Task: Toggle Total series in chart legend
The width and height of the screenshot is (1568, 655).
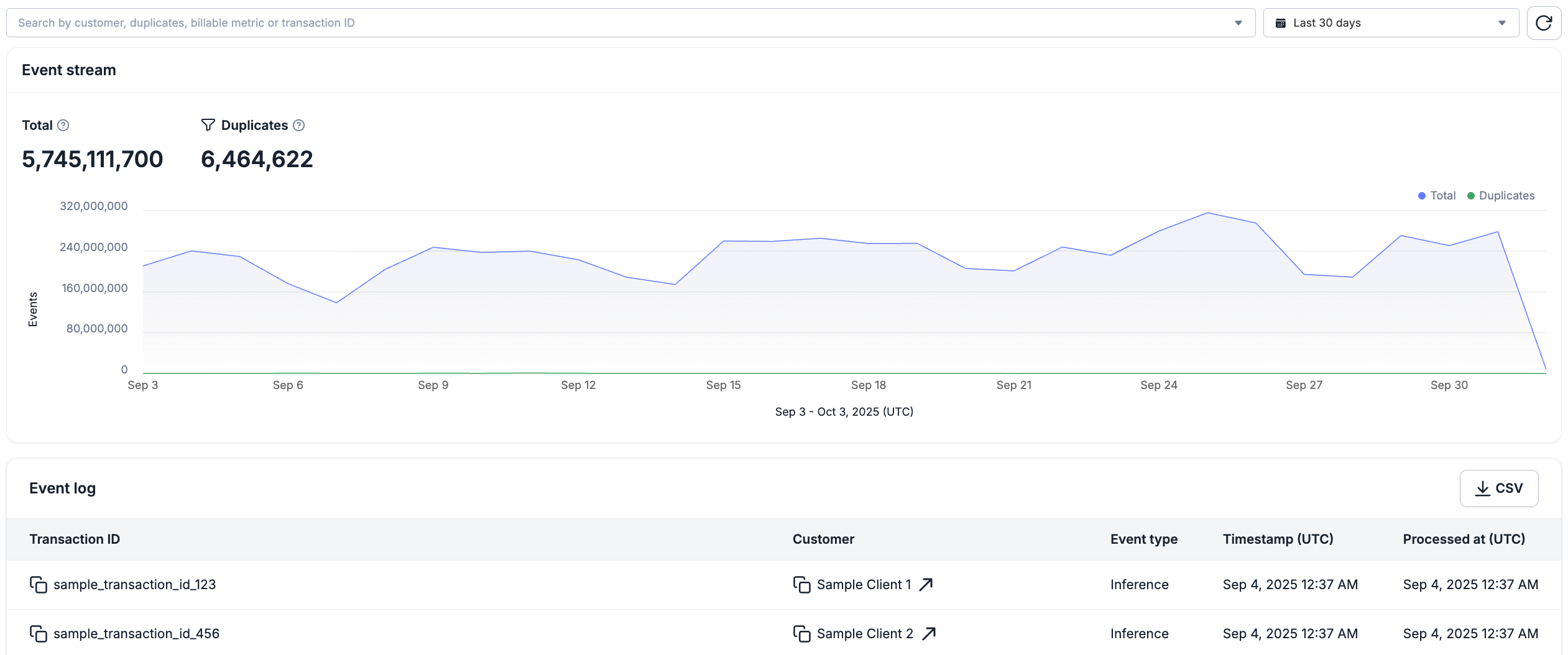Action: (x=1437, y=196)
